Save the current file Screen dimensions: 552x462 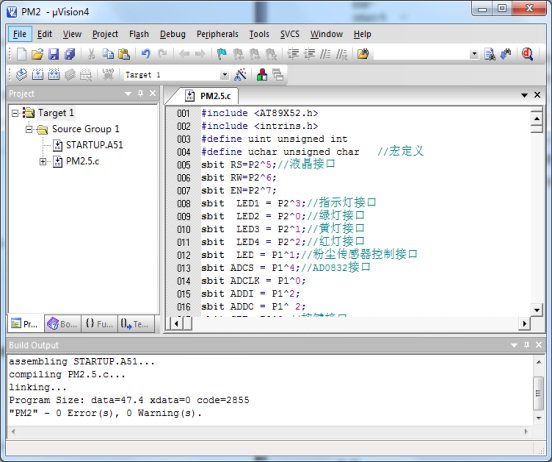tap(54, 54)
